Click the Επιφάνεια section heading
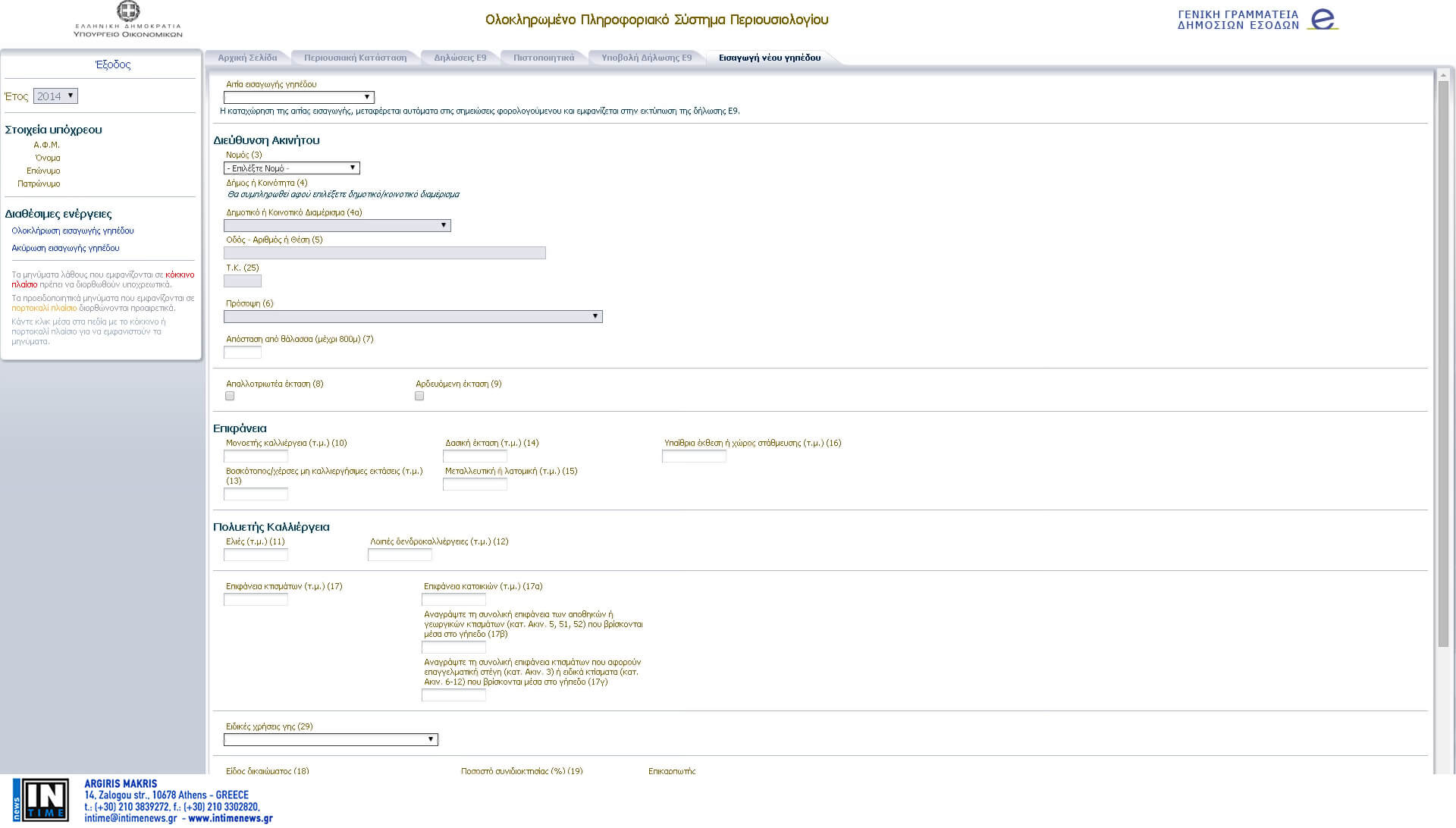The image size is (1456, 828). (x=240, y=428)
